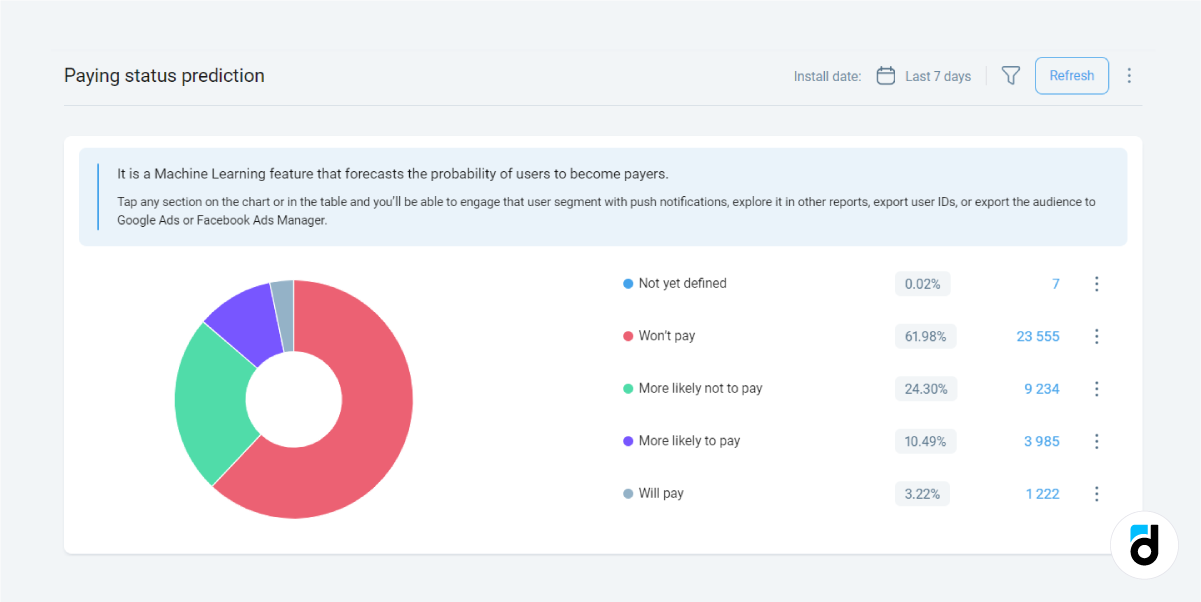Open actions menu for More likely not to pay

pyautogui.click(x=1096, y=388)
